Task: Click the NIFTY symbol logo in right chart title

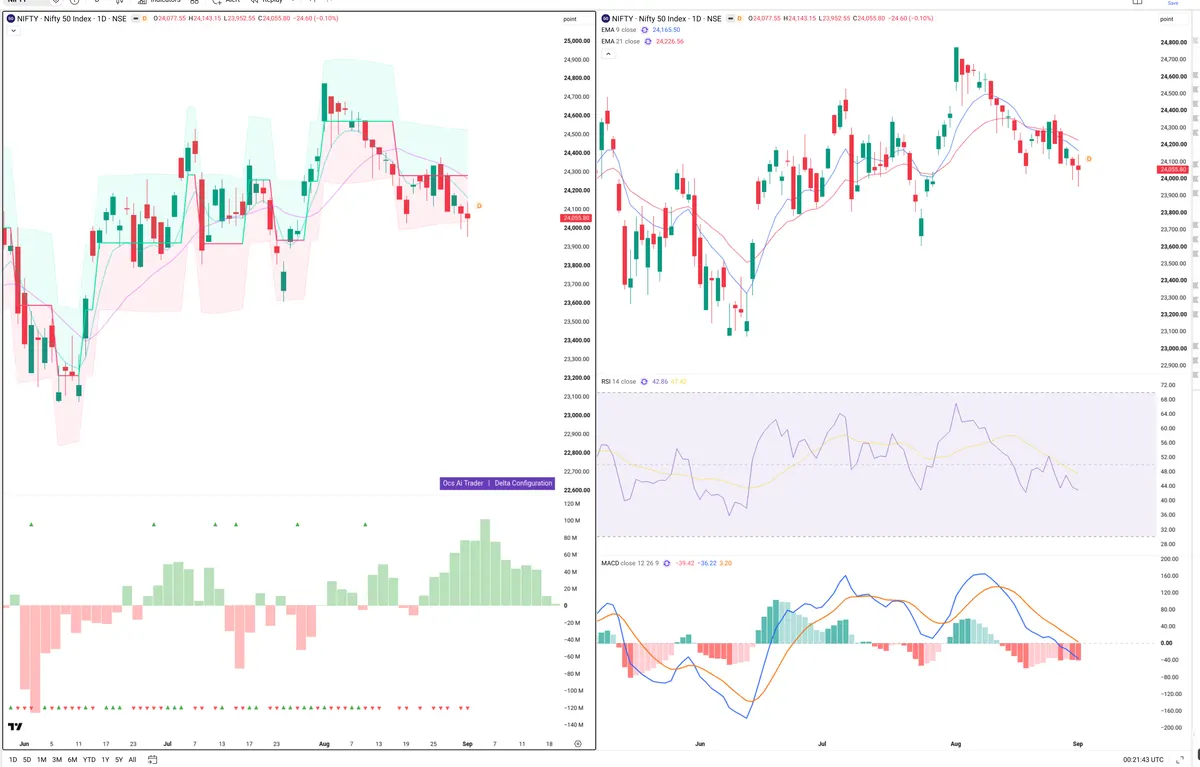Action: (604, 18)
